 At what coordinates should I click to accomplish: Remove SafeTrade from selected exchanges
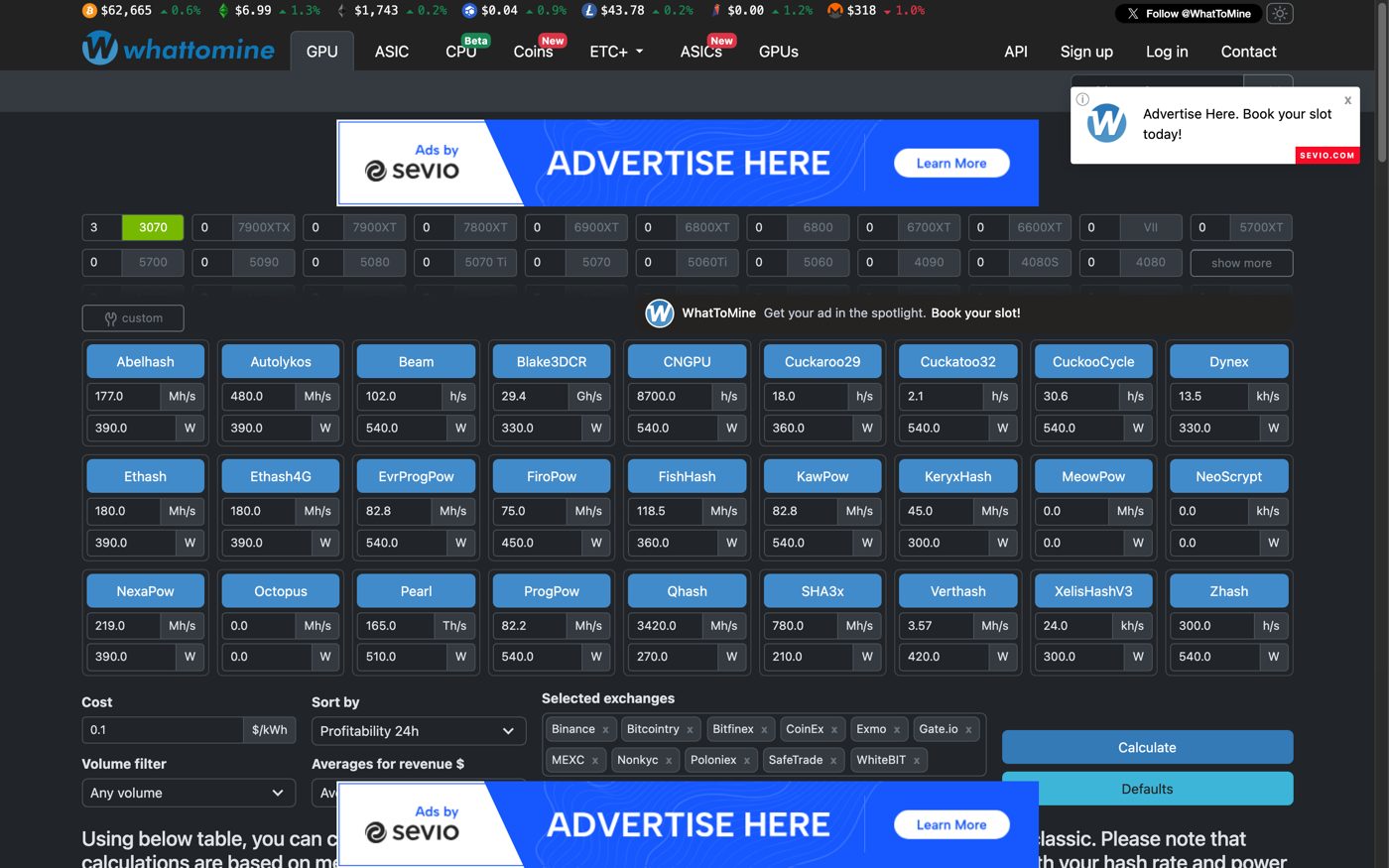point(833,761)
